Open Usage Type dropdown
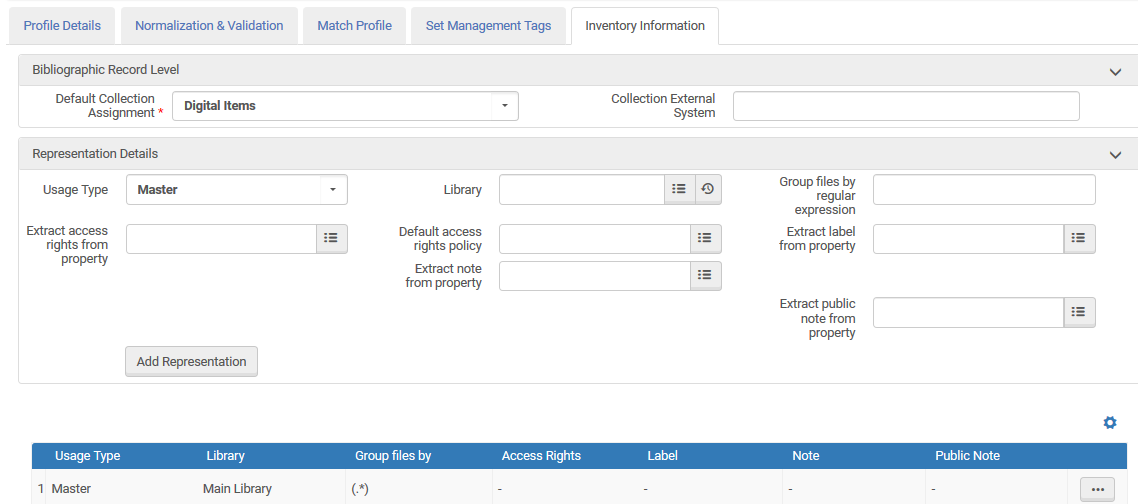Viewport: 1138px width, 504px height. coord(237,190)
